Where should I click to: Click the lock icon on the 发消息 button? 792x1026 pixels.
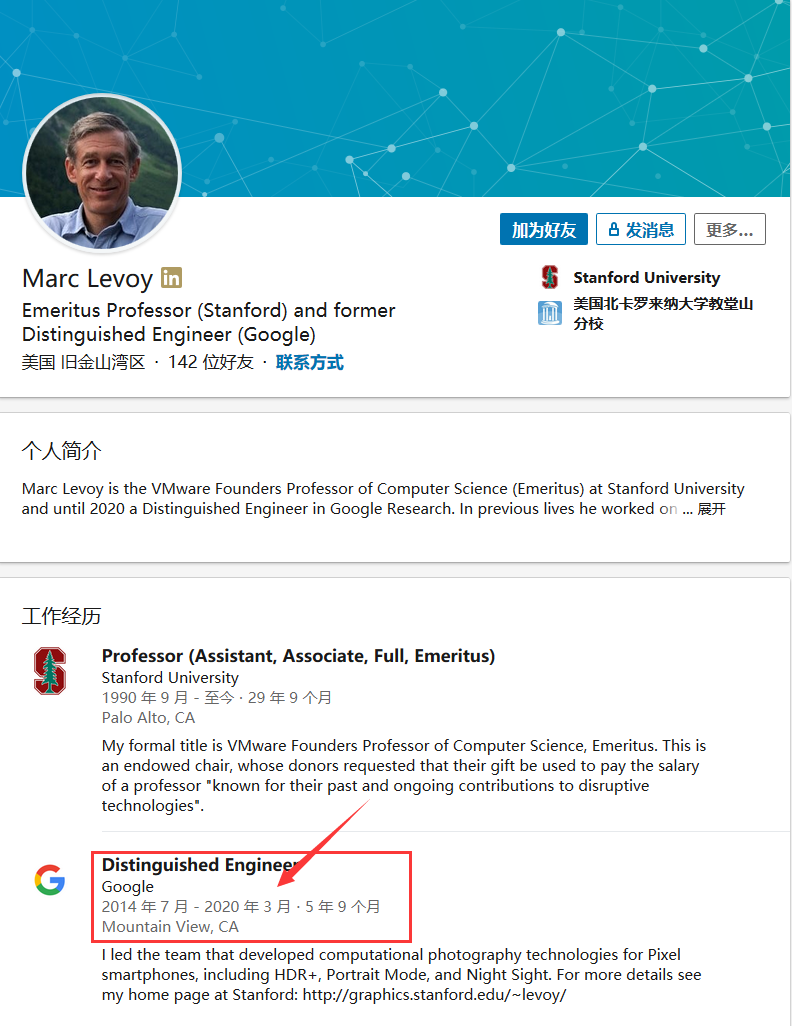point(613,229)
